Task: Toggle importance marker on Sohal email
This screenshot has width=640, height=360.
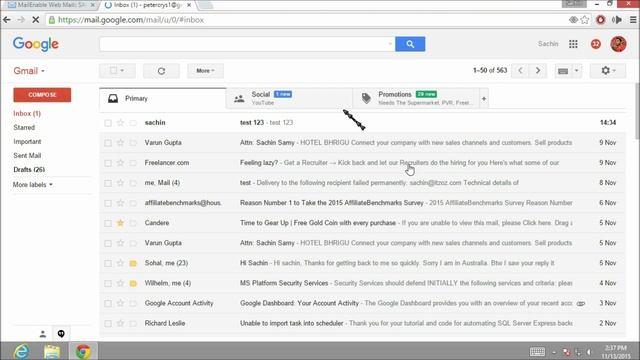Action: click(x=133, y=263)
